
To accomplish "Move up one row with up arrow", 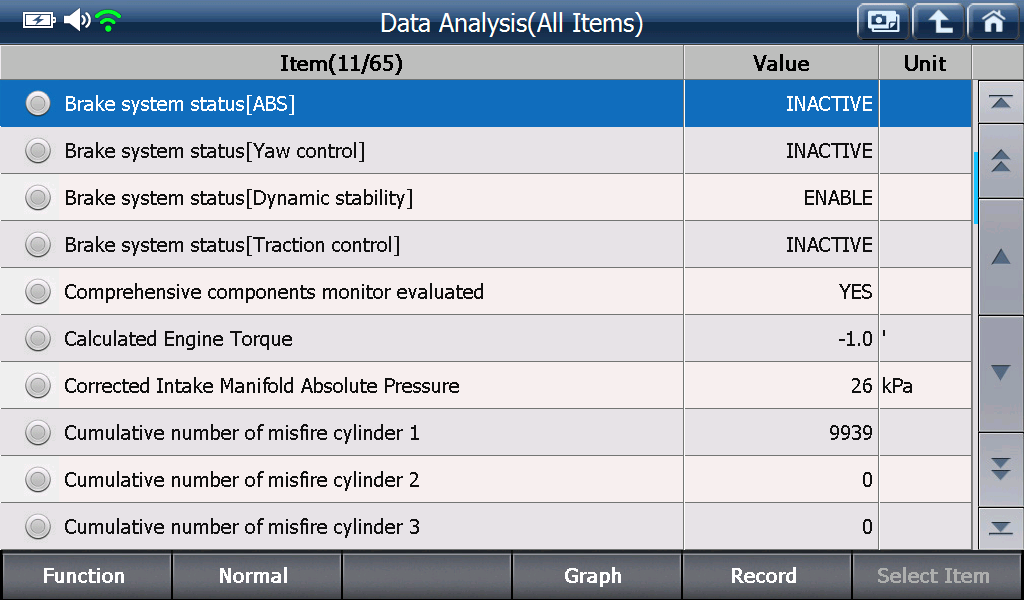I will coord(1000,257).
